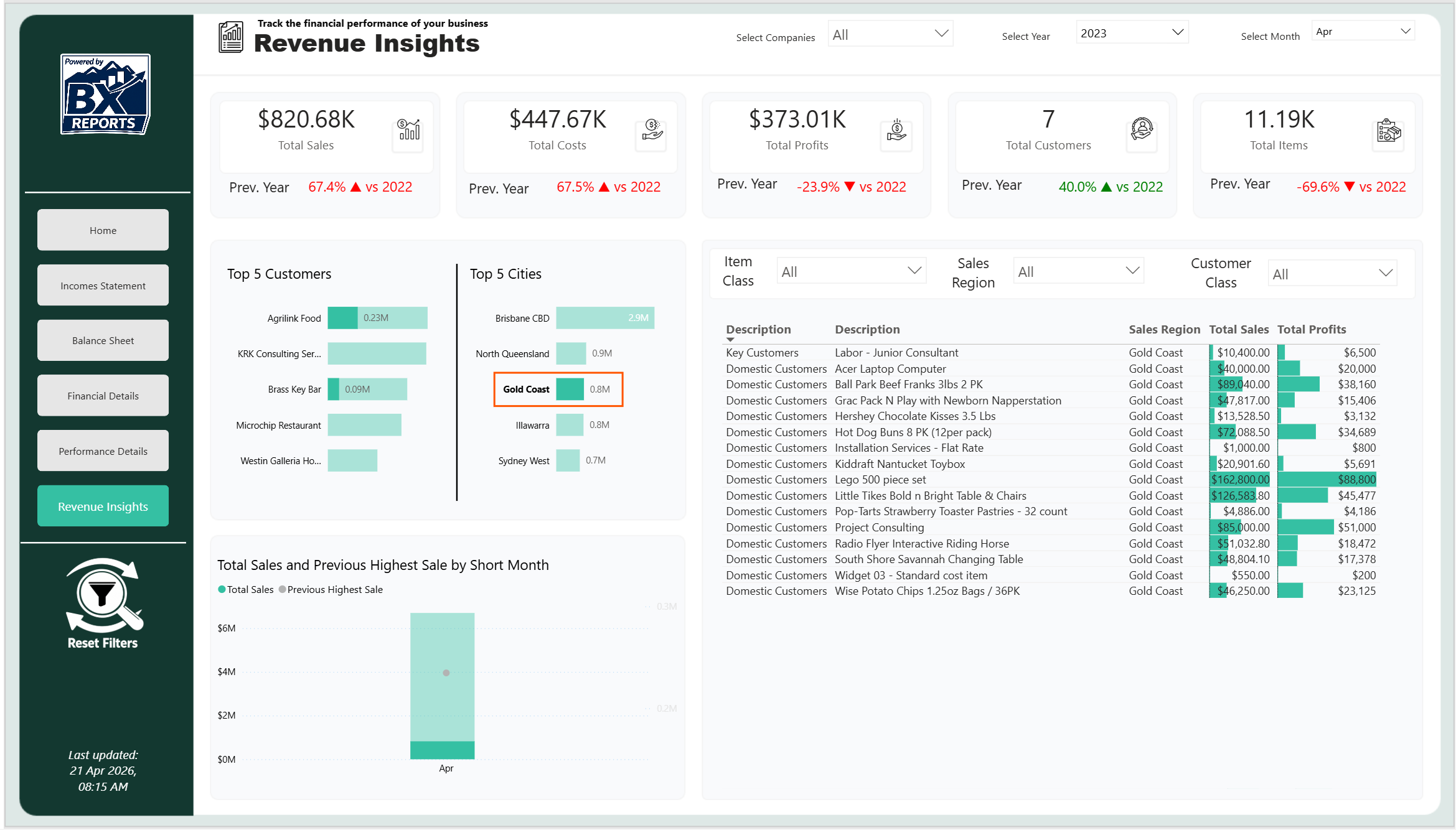The image size is (1456, 830).
Task: Expand the Customer Class filter
Action: point(1332,274)
